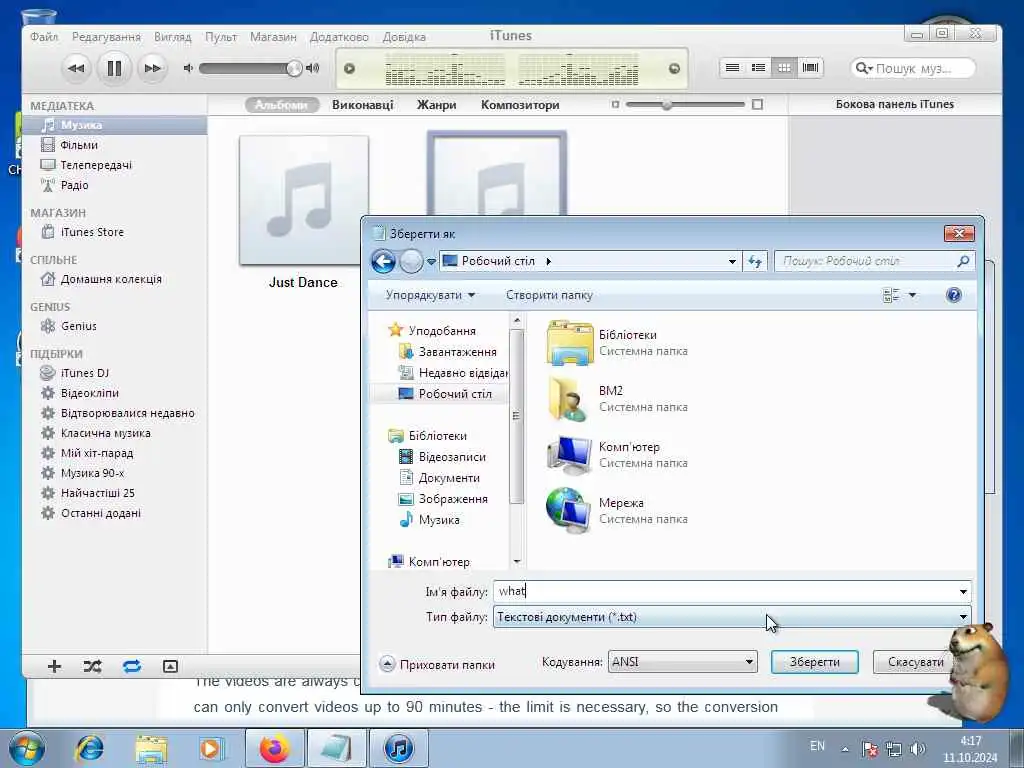Image resolution: width=1024 pixels, height=768 pixels.
Task: Click the iTunes previous track button
Action: click(76, 68)
